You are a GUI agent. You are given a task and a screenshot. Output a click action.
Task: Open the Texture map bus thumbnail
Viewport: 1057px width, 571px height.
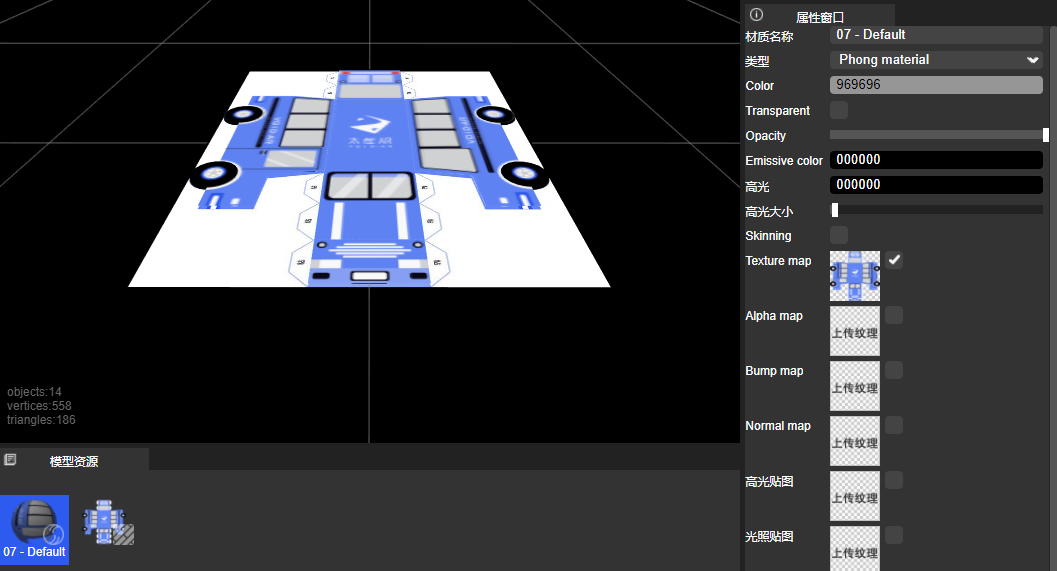coord(855,276)
